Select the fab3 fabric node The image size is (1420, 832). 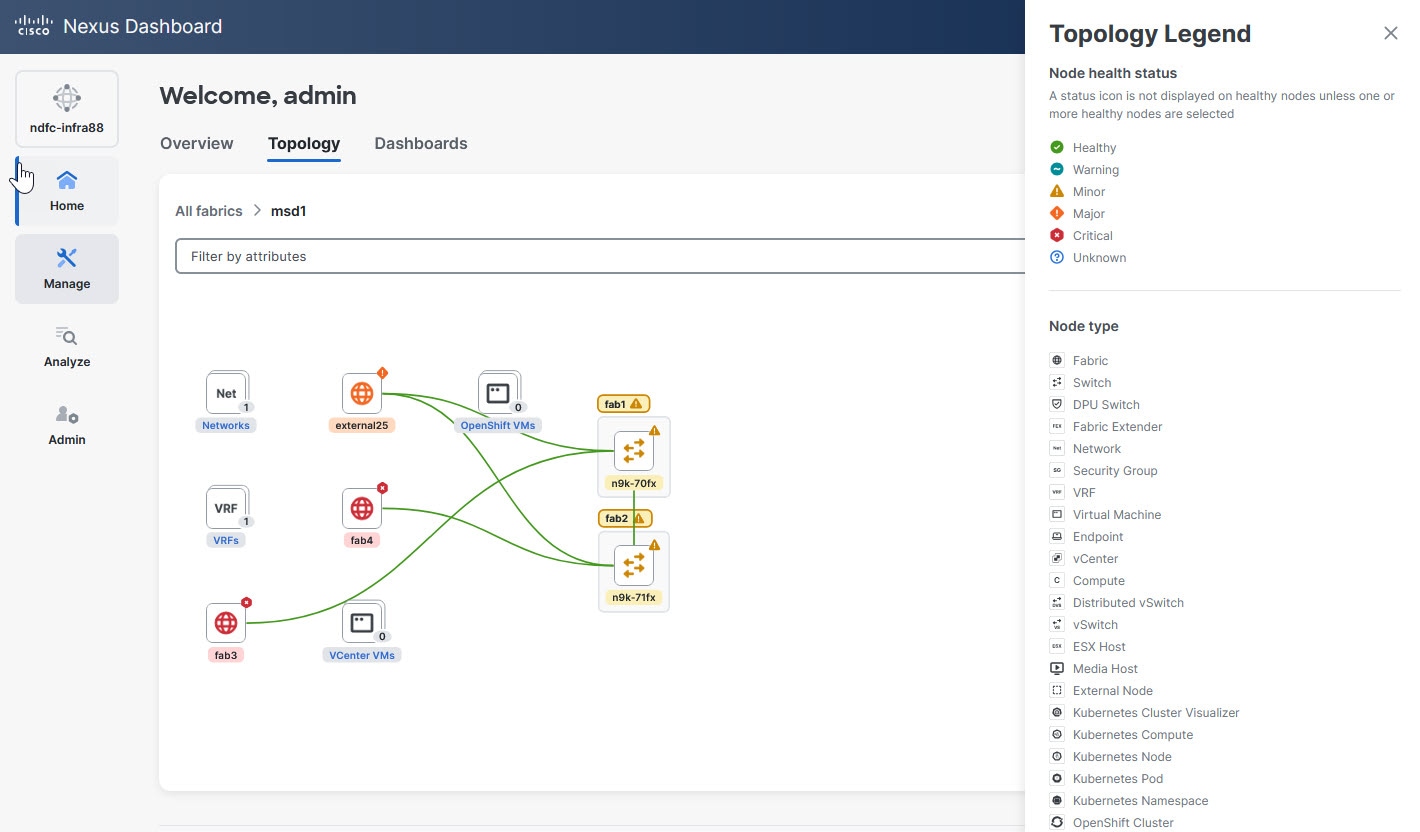[x=226, y=624]
